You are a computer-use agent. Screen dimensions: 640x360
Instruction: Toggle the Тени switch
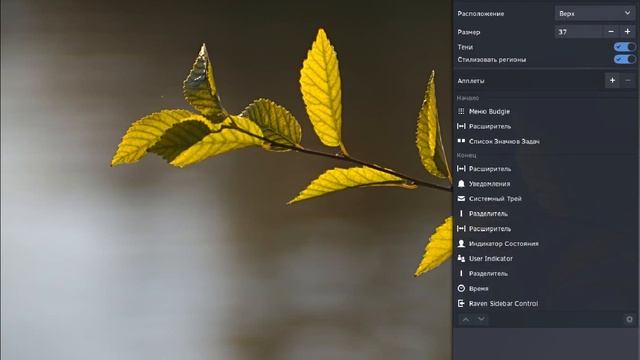624,47
